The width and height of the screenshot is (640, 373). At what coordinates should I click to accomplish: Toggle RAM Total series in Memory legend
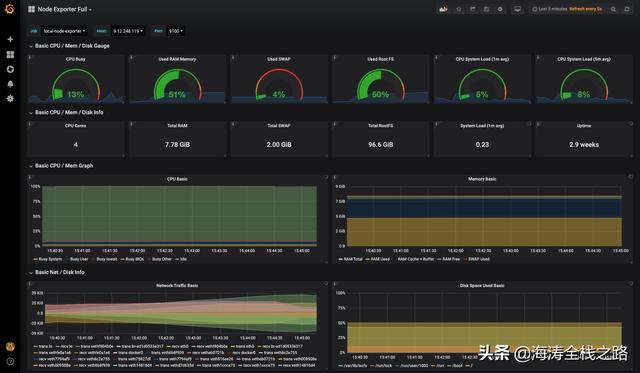pos(351,259)
